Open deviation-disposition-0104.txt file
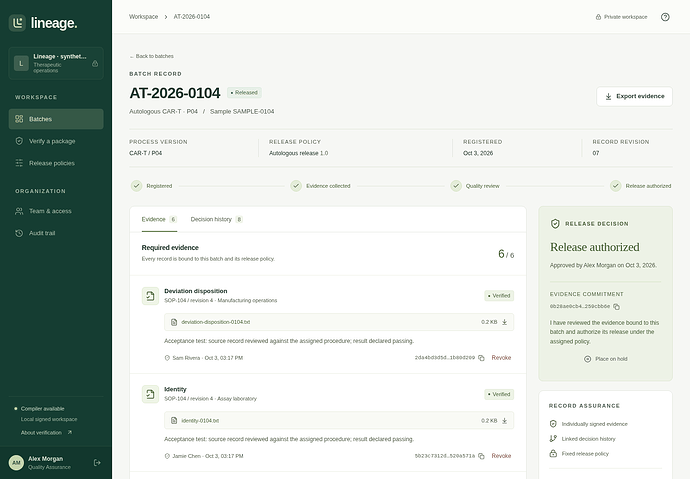Screen dimensions: 690x479 tap(216, 322)
